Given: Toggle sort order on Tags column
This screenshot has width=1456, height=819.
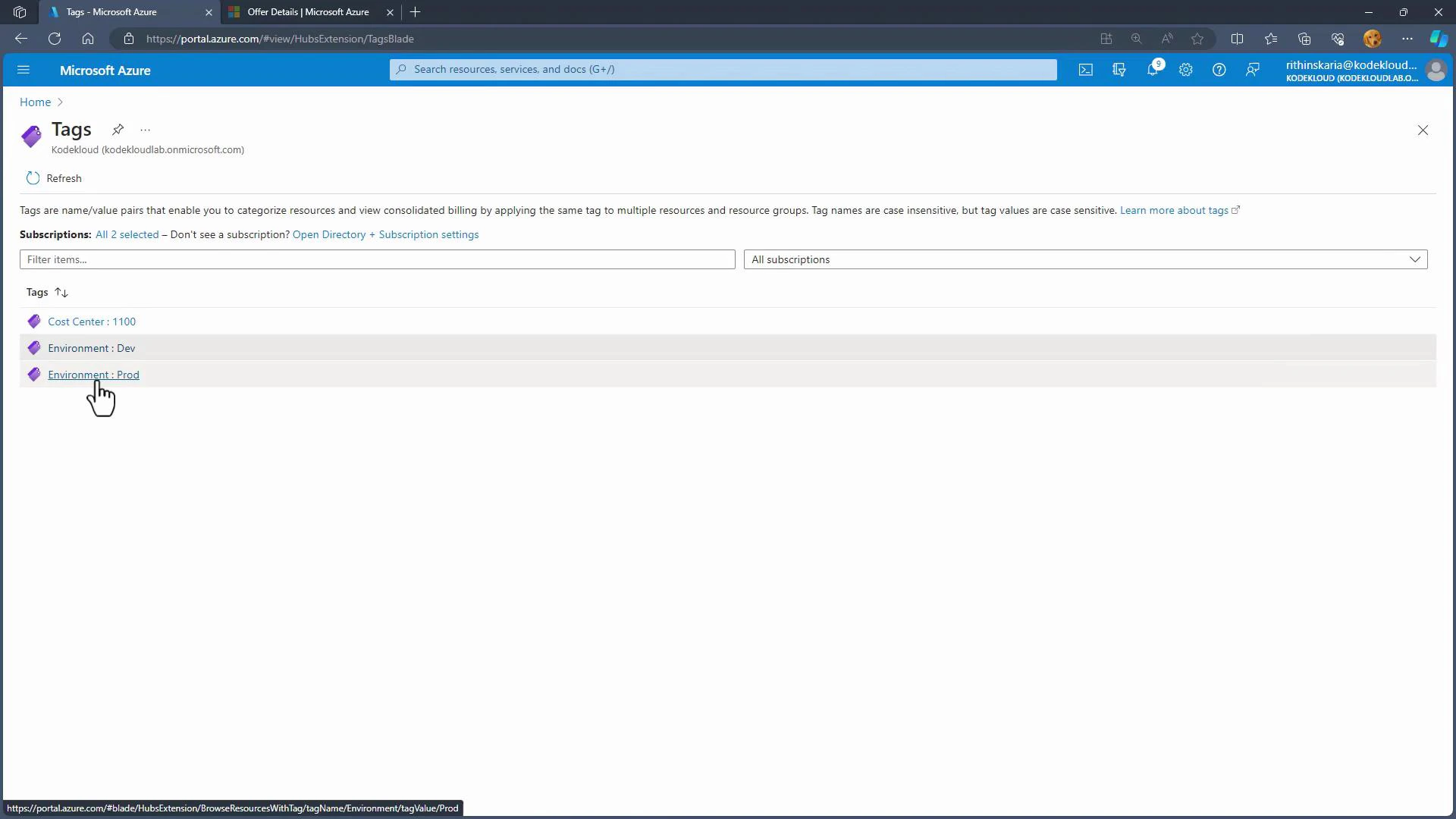Looking at the screenshot, I should (x=61, y=292).
